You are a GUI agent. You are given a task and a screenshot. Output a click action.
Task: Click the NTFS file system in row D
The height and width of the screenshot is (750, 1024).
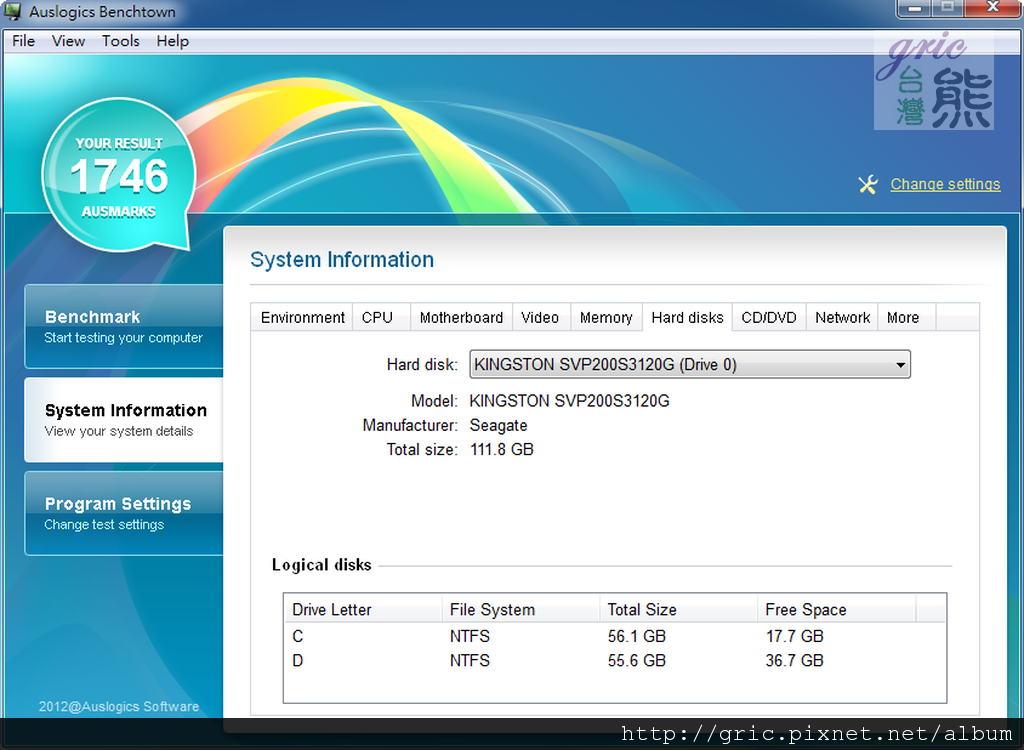[470, 660]
